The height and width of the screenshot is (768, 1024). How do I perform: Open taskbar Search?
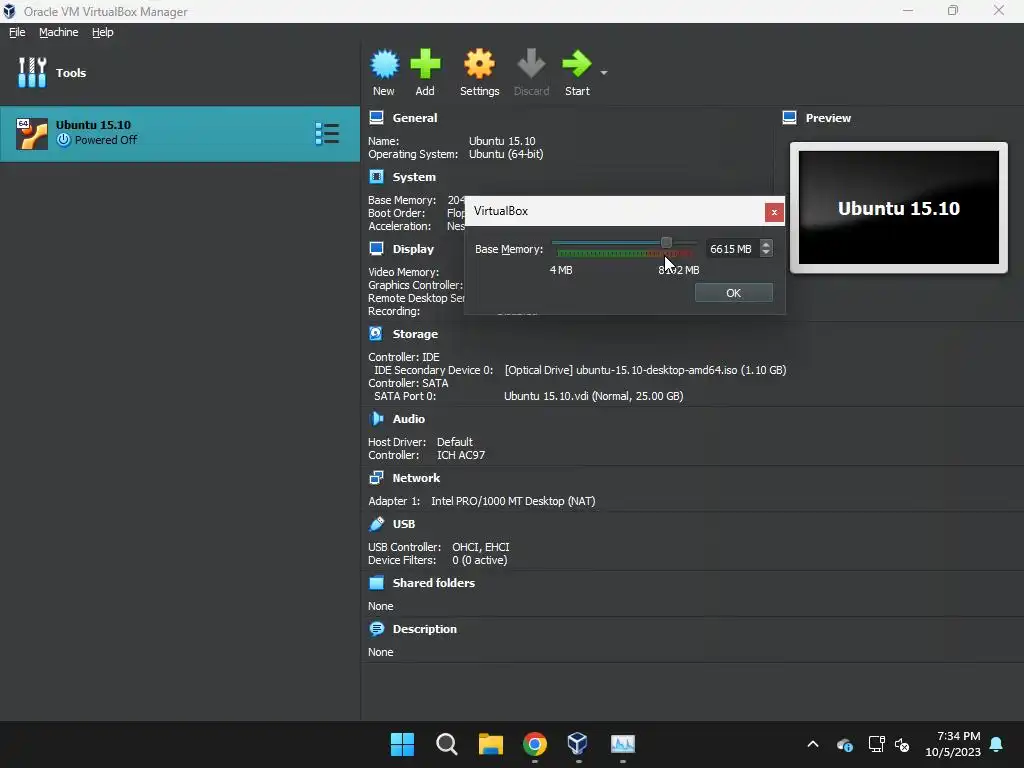coord(447,744)
